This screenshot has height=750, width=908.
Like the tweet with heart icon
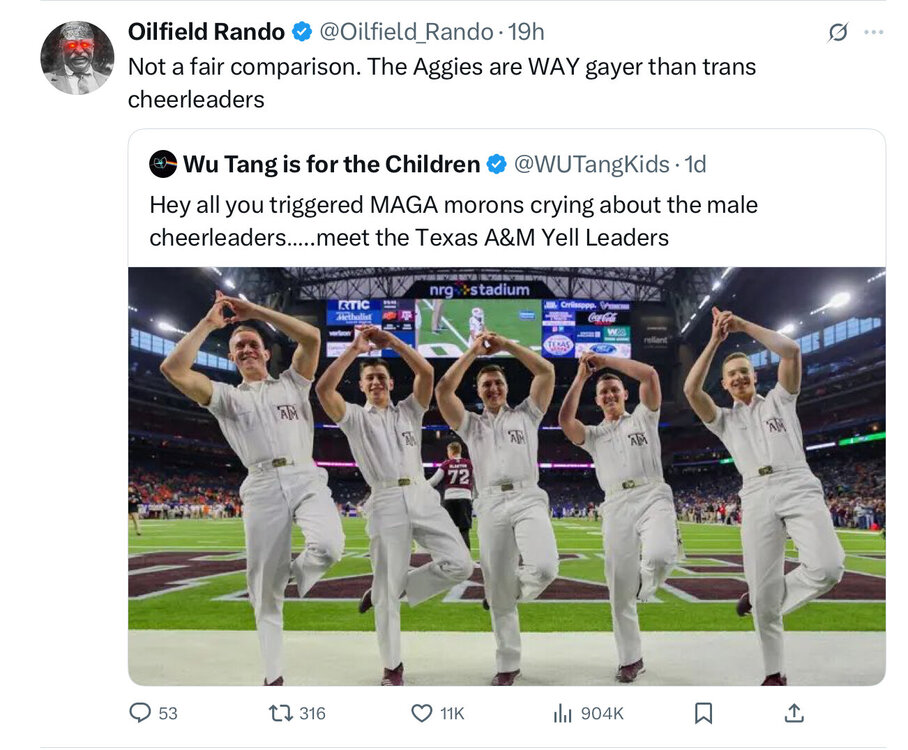tap(422, 713)
